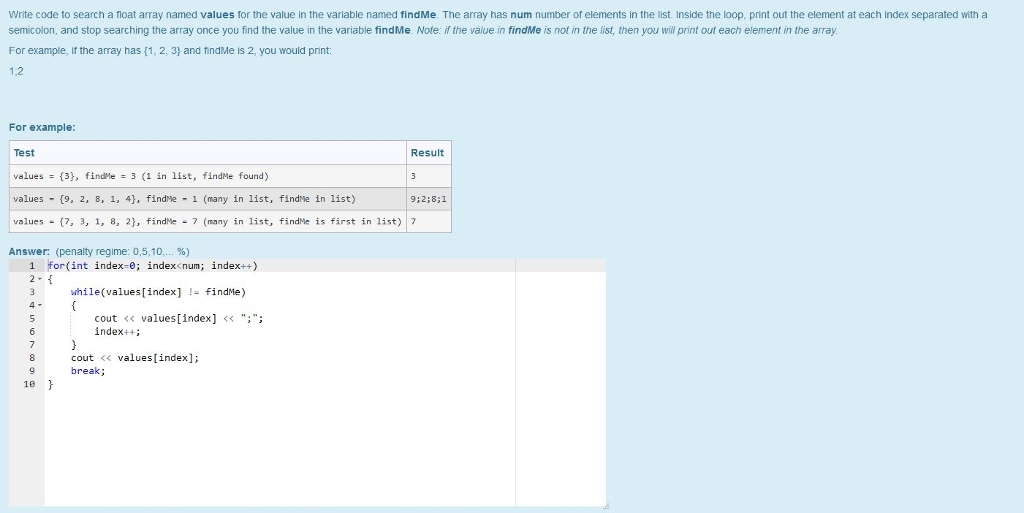Image resolution: width=1024 pixels, height=513 pixels.
Task: Click test row values = {3}
Action: 208,176
